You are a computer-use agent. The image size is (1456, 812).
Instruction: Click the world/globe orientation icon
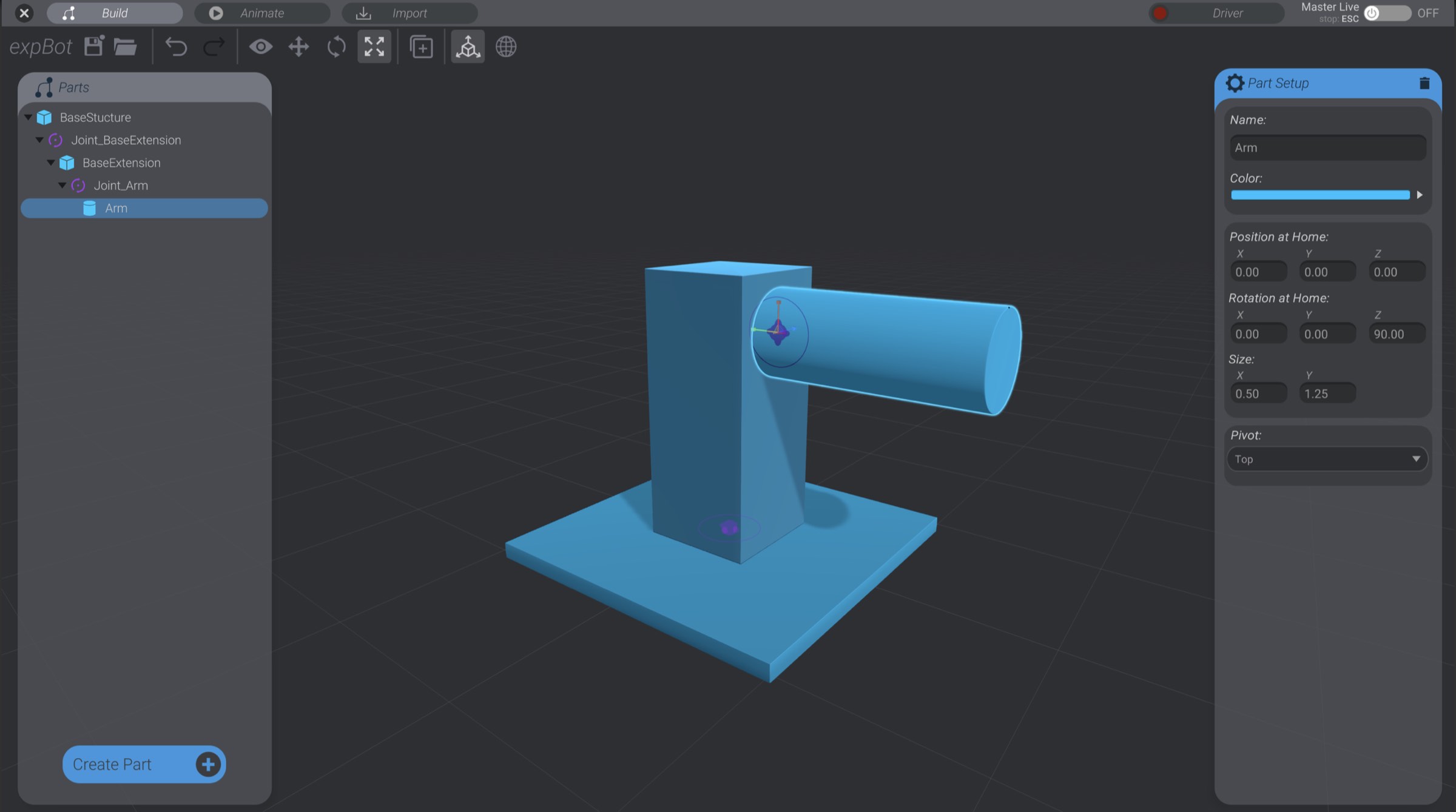[x=506, y=47]
